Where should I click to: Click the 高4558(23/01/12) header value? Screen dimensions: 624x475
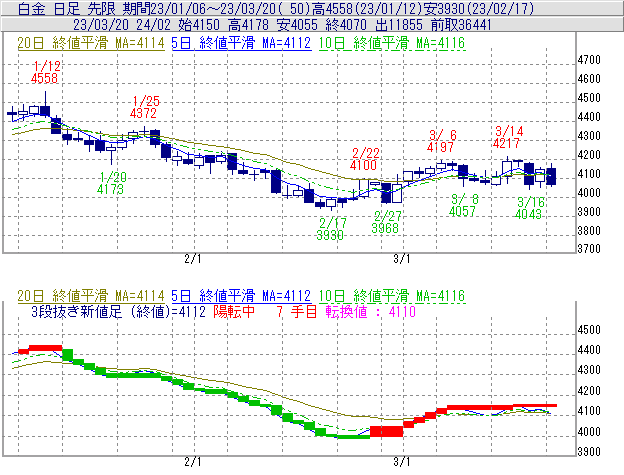(x=367, y=9)
